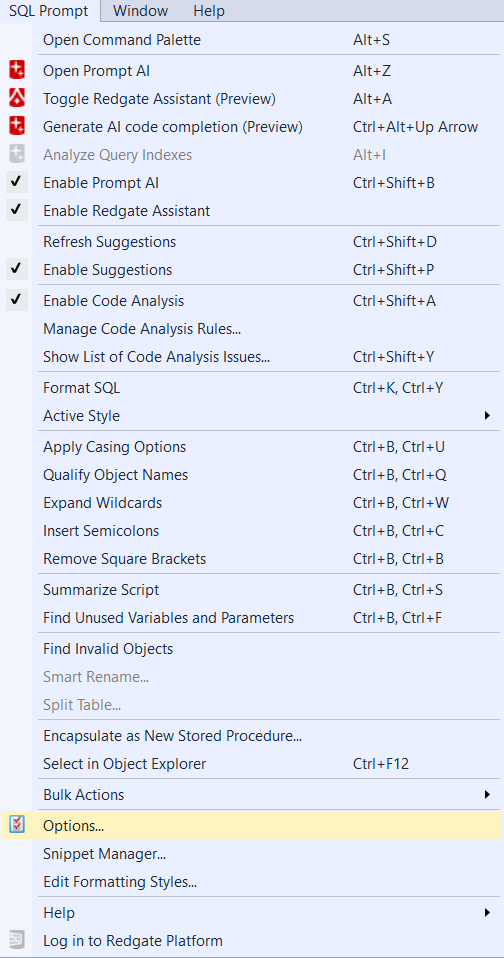The height and width of the screenshot is (958, 504).
Task: Open the SQL Prompt menu bar item
Action: [x=48, y=11]
